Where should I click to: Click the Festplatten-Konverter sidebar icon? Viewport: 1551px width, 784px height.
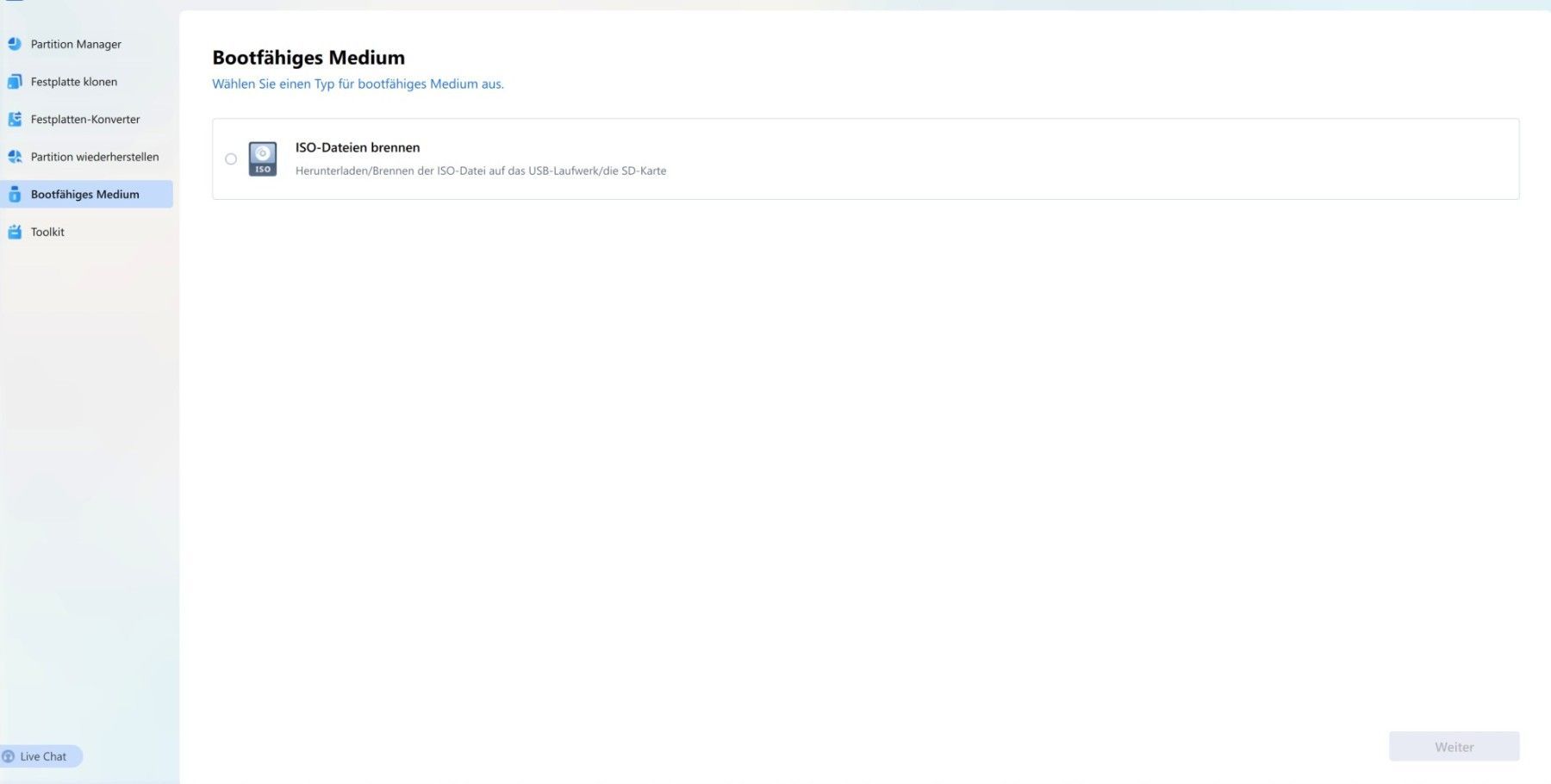pos(15,119)
